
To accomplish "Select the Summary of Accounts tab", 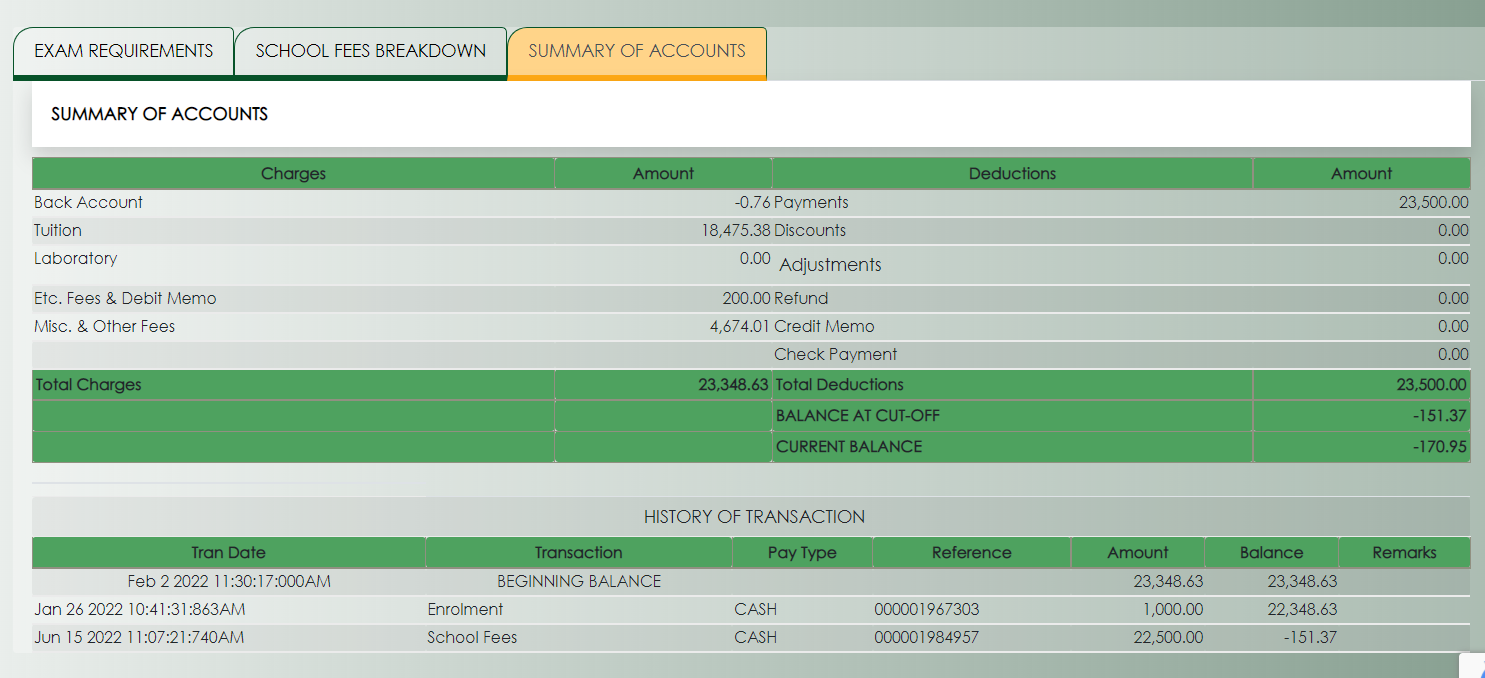I will 637,51.
